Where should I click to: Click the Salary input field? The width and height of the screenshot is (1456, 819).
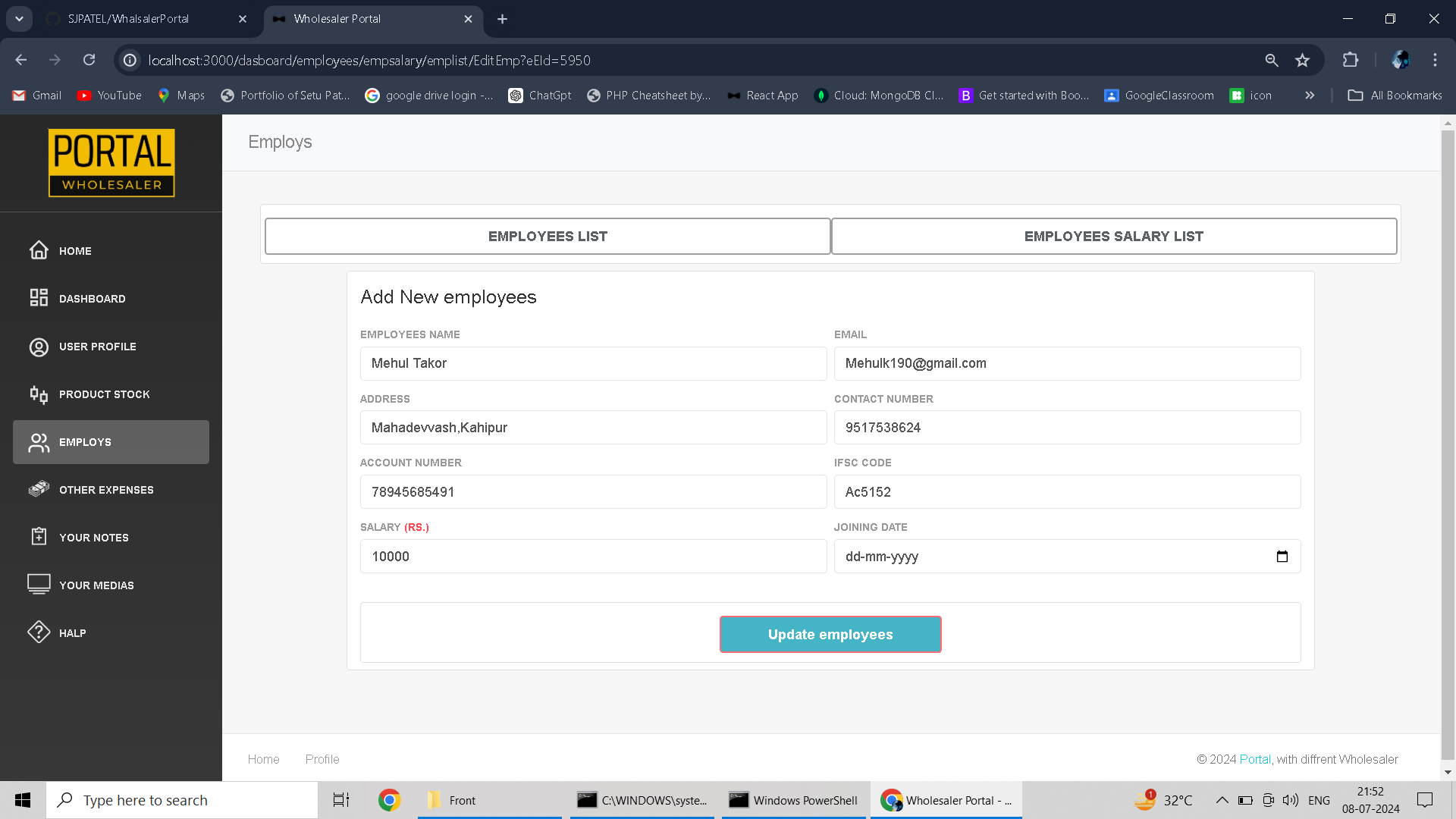[x=593, y=557]
